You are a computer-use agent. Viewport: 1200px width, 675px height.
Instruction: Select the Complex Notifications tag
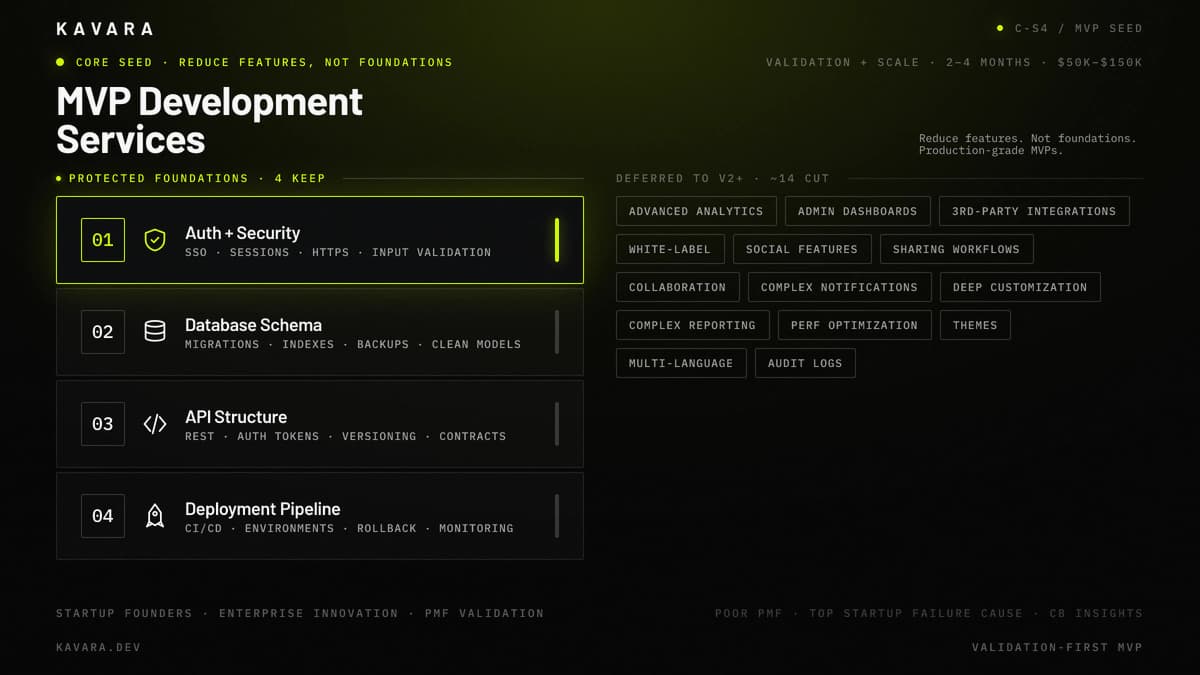coord(839,287)
